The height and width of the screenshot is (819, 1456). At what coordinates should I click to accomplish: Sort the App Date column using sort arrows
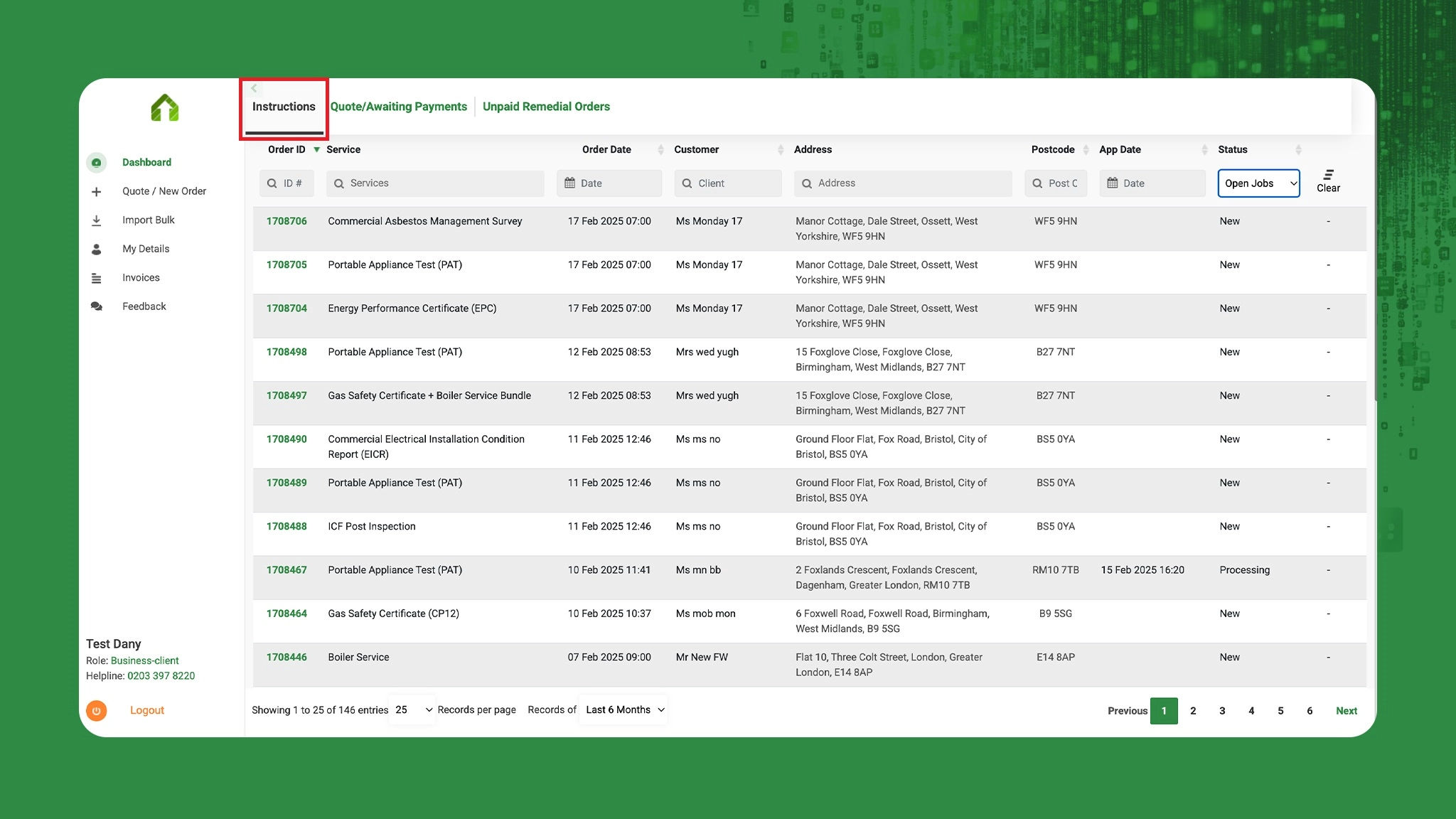point(1204,149)
